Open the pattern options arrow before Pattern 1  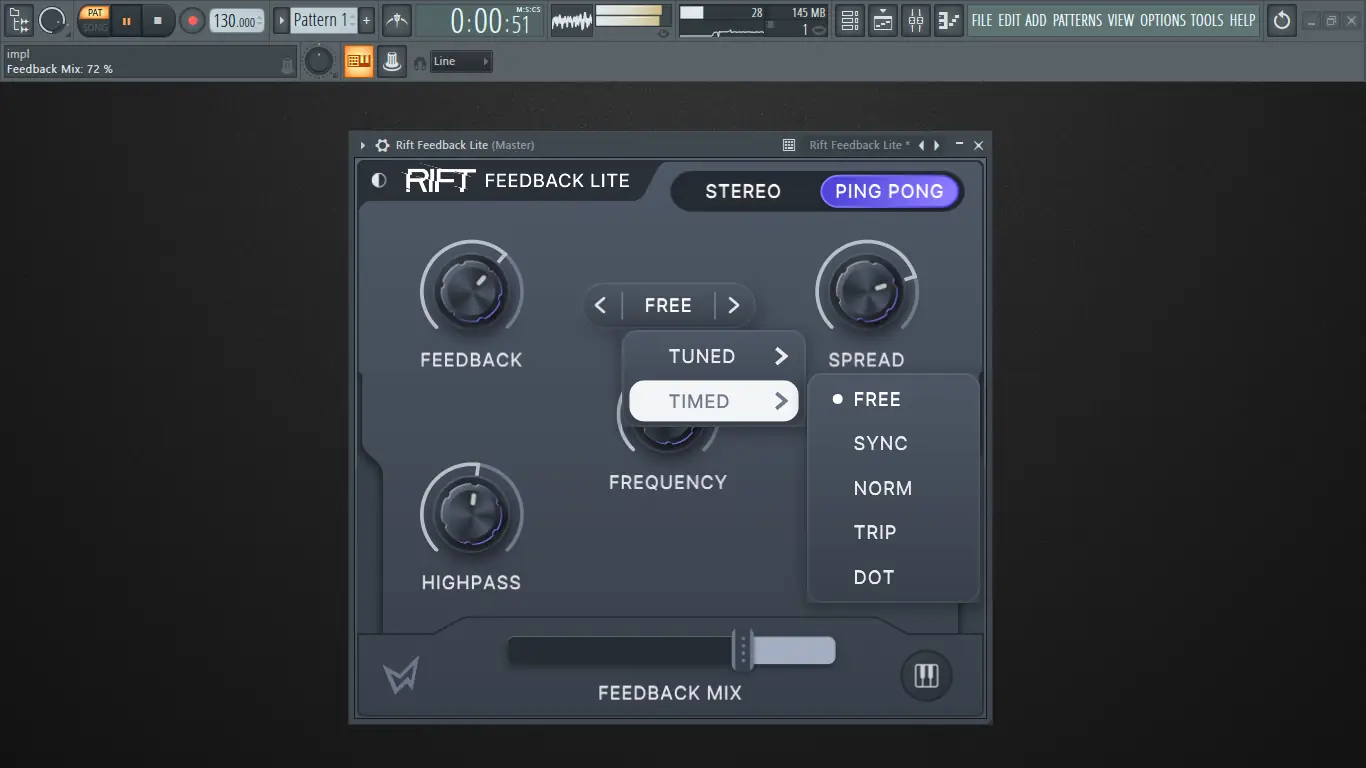[x=281, y=20]
